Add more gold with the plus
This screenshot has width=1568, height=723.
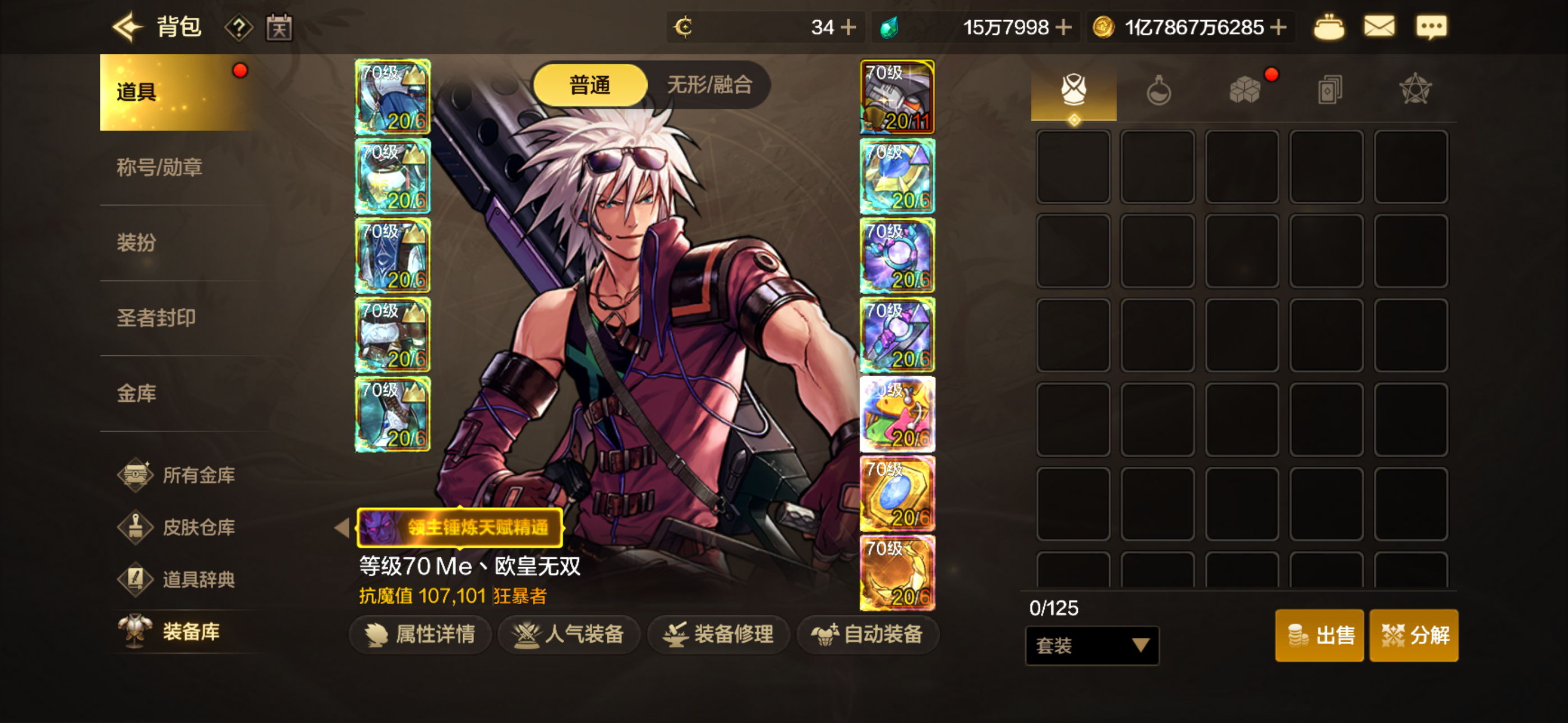point(1278,27)
